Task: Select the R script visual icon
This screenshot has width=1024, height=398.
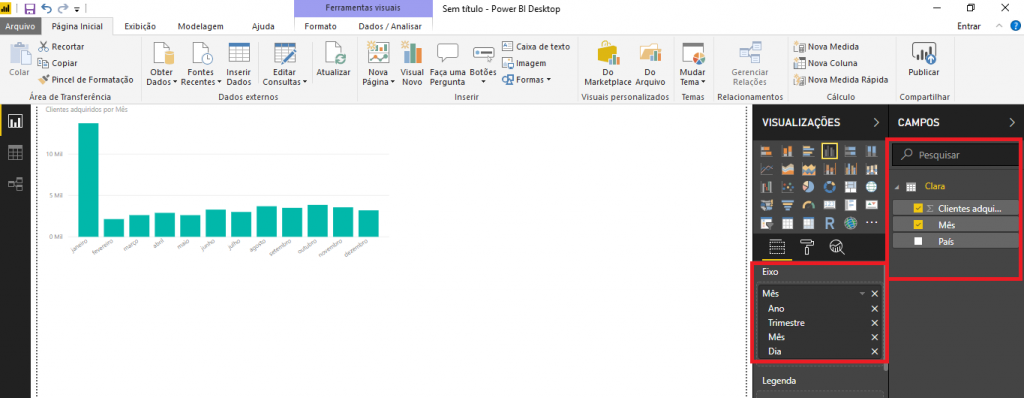Action: (829, 224)
